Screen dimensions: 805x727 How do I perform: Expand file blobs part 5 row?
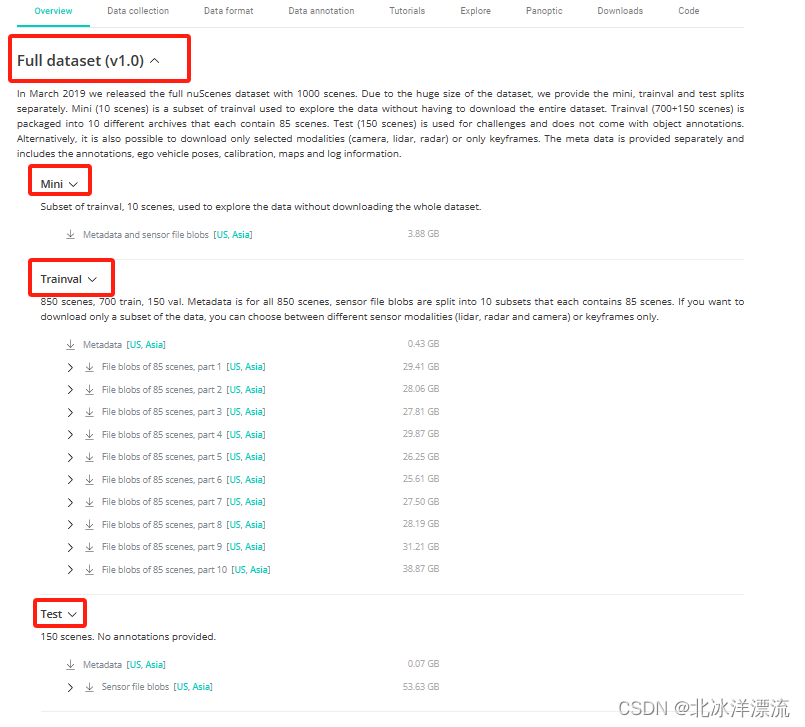pyautogui.click(x=70, y=457)
